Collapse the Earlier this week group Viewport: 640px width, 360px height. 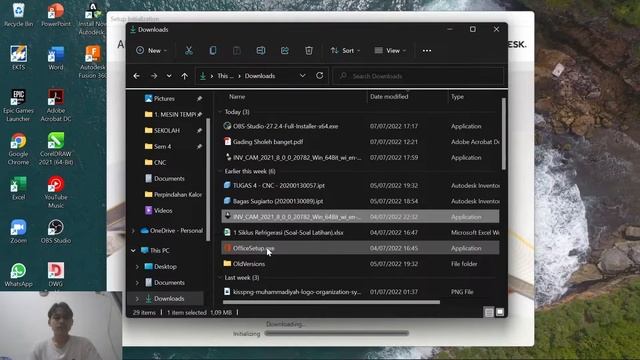click(220, 171)
